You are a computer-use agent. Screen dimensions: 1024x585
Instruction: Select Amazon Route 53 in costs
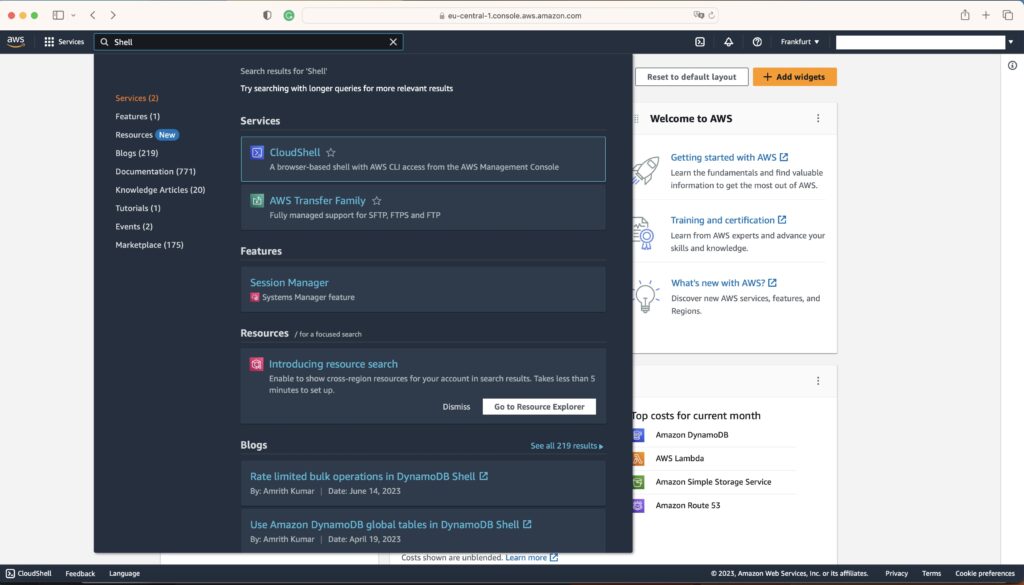click(x=688, y=505)
